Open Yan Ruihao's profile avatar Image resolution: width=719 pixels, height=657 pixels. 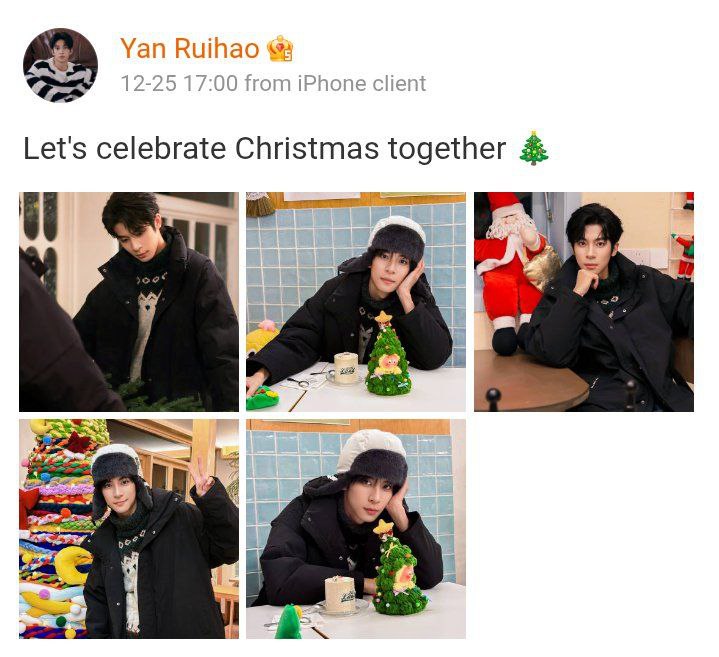pos(60,65)
